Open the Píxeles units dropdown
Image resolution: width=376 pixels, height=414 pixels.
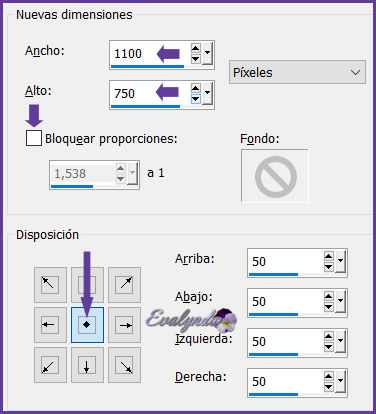[x=297, y=72]
